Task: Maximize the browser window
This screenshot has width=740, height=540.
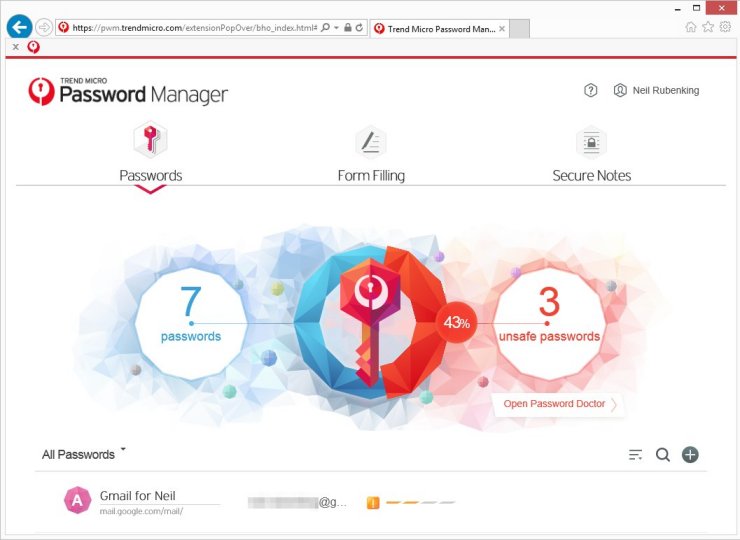Action: tap(696, 8)
